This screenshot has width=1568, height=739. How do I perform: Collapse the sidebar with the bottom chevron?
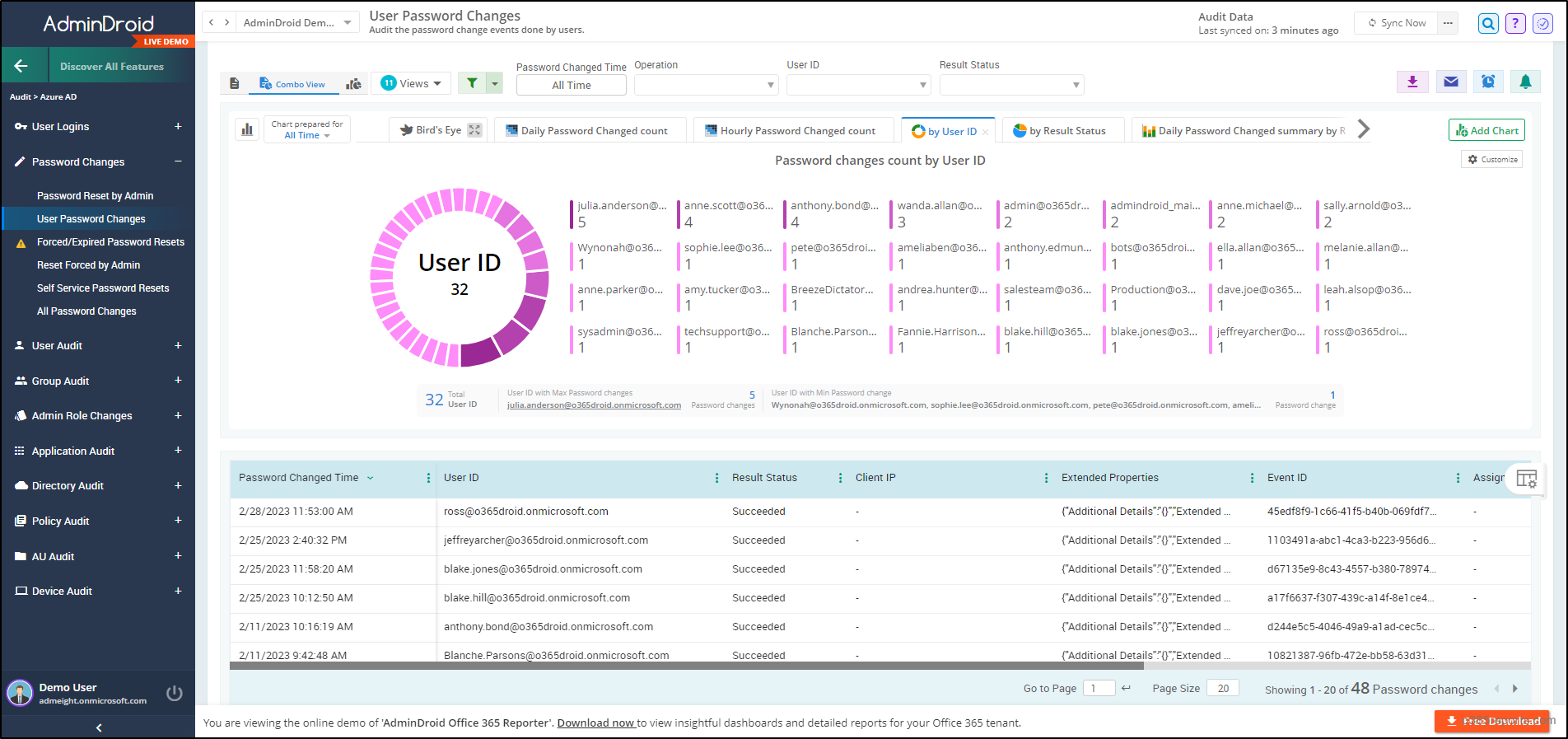click(99, 727)
